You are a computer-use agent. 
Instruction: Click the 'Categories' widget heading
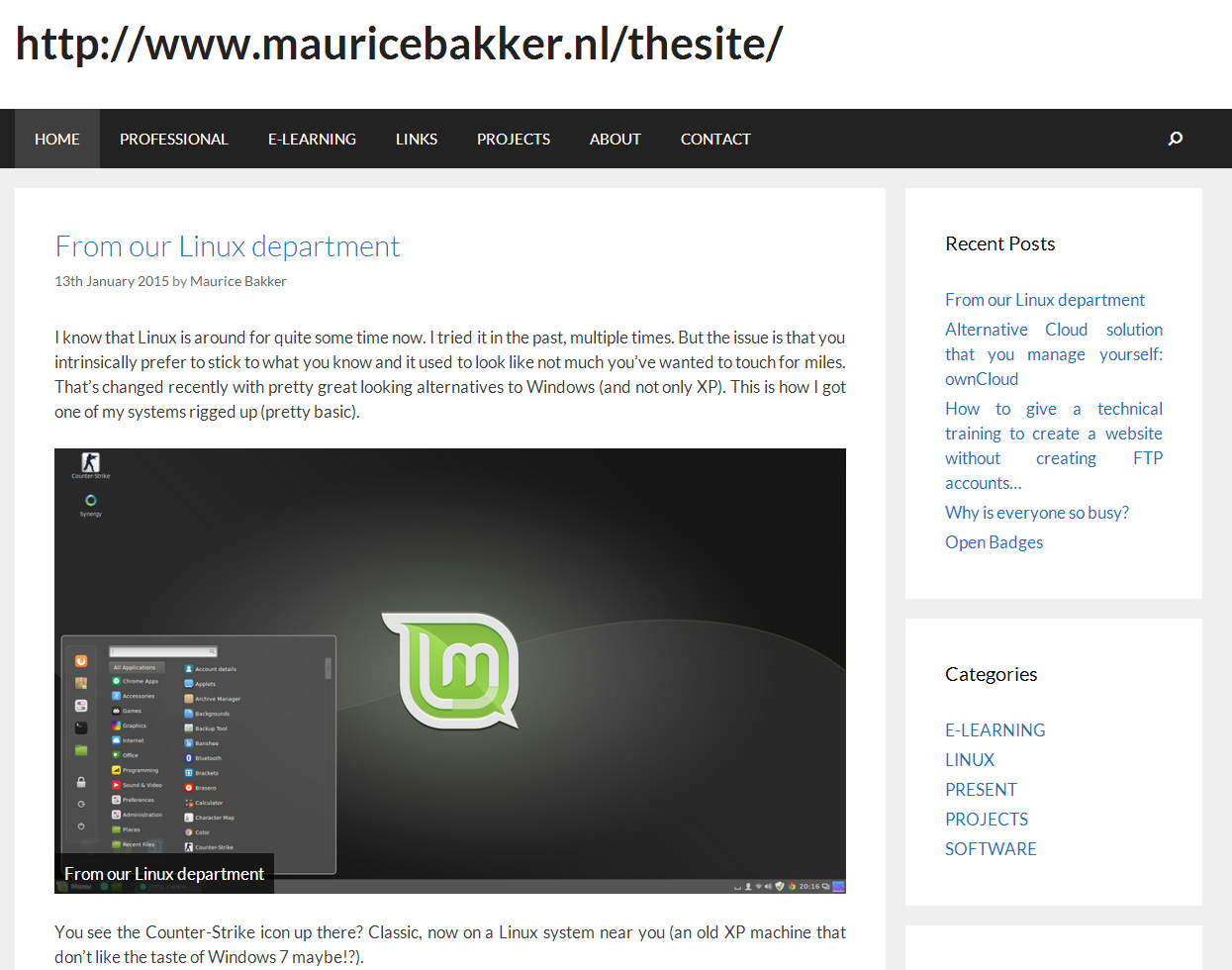(992, 674)
